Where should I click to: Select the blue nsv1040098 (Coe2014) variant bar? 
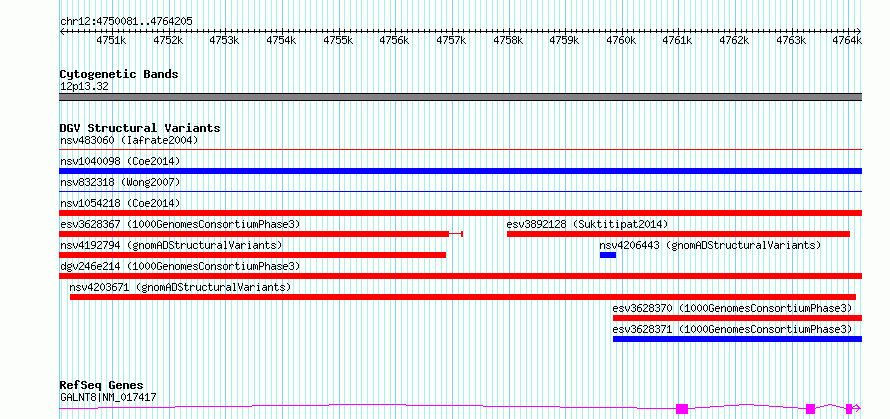(x=460, y=171)
